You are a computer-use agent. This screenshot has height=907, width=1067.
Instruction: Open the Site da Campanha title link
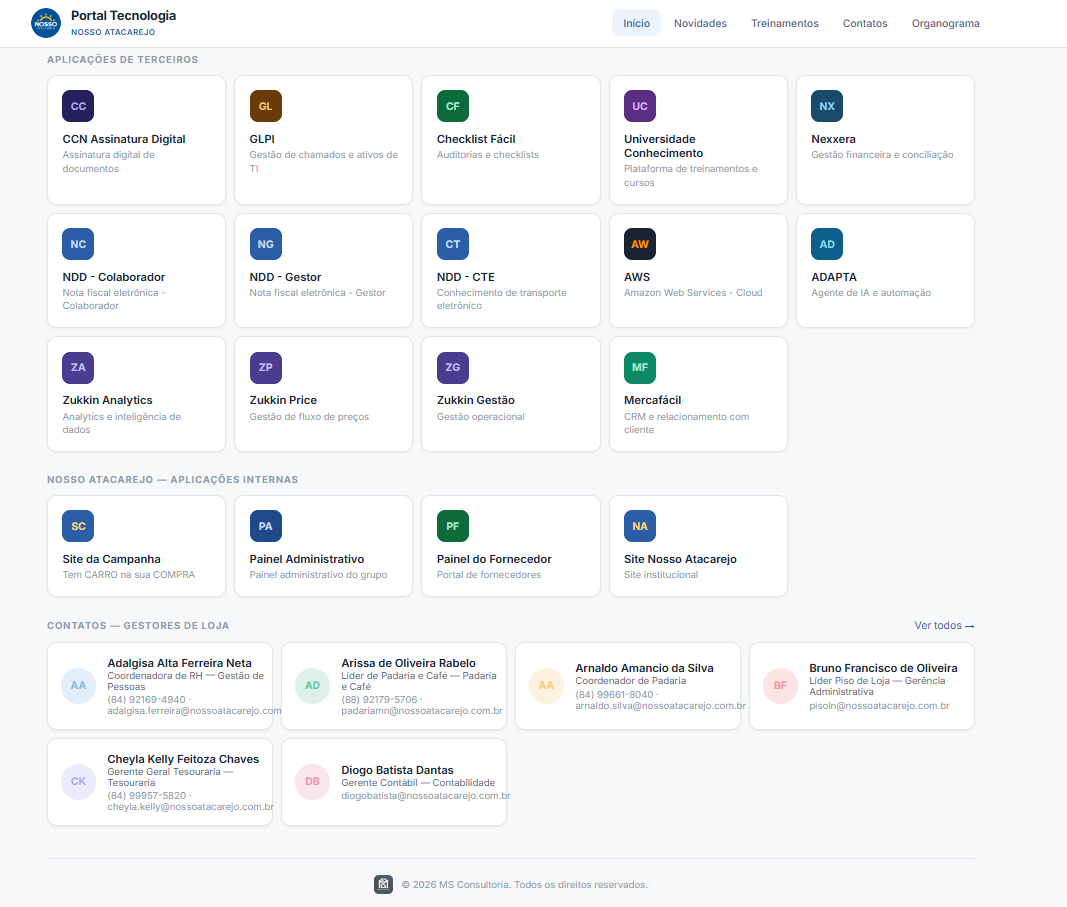(112, 559)
